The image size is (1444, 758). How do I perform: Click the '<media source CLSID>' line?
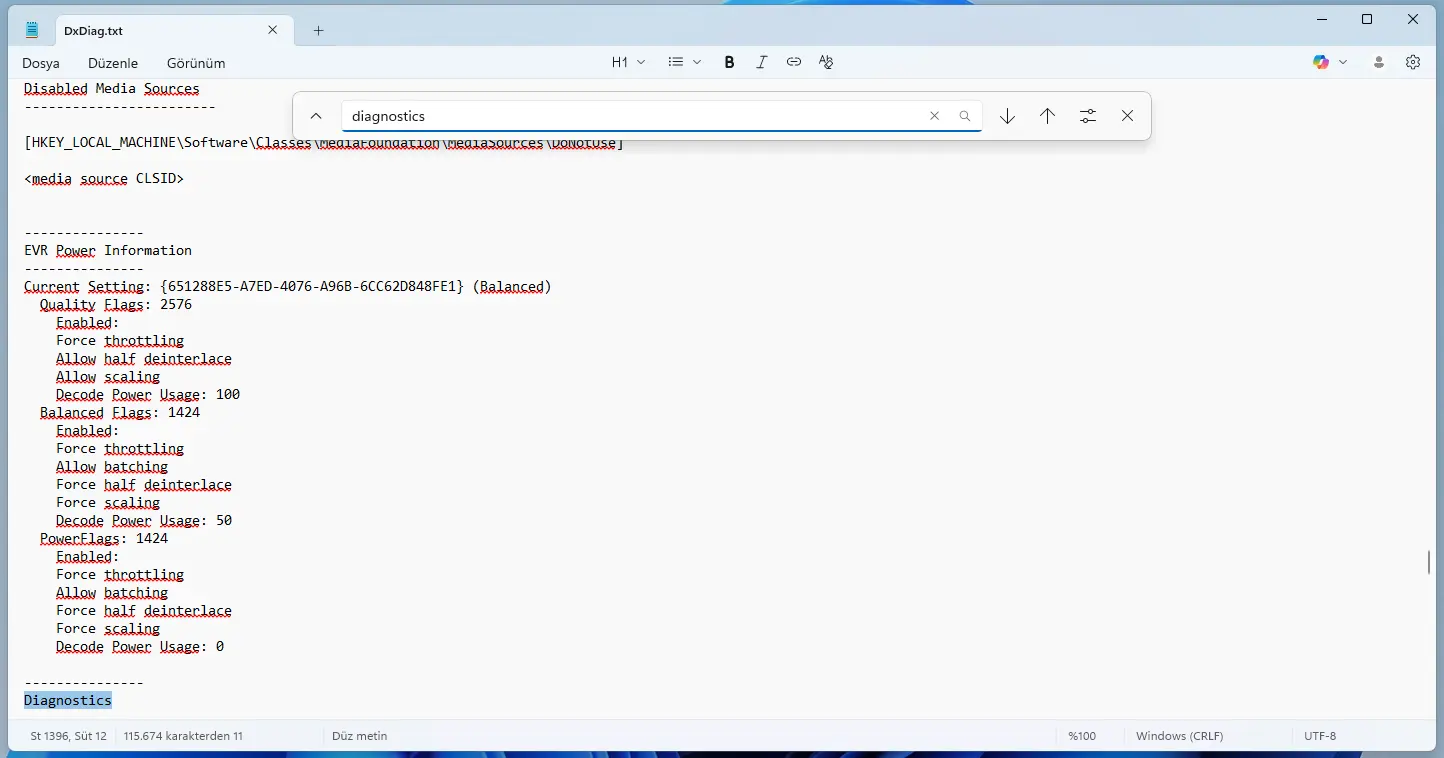click(104, 178)
